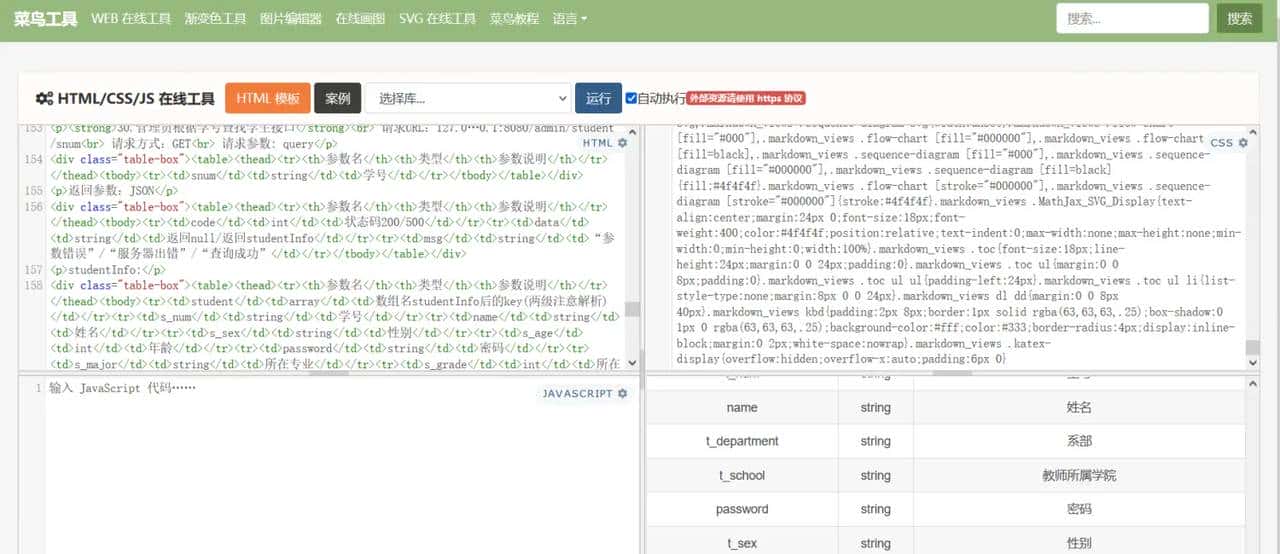Open 在线画图 menu item

360,19
